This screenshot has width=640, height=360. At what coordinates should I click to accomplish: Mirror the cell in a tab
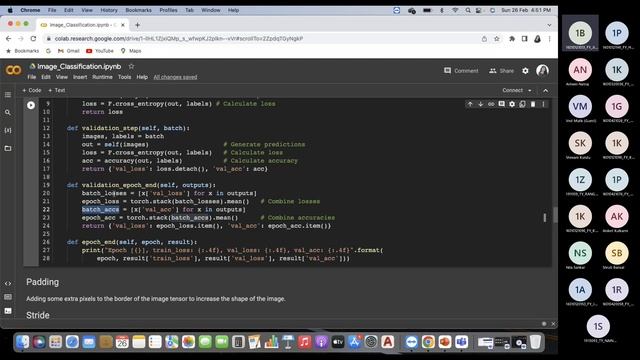(x=522, y=104)
